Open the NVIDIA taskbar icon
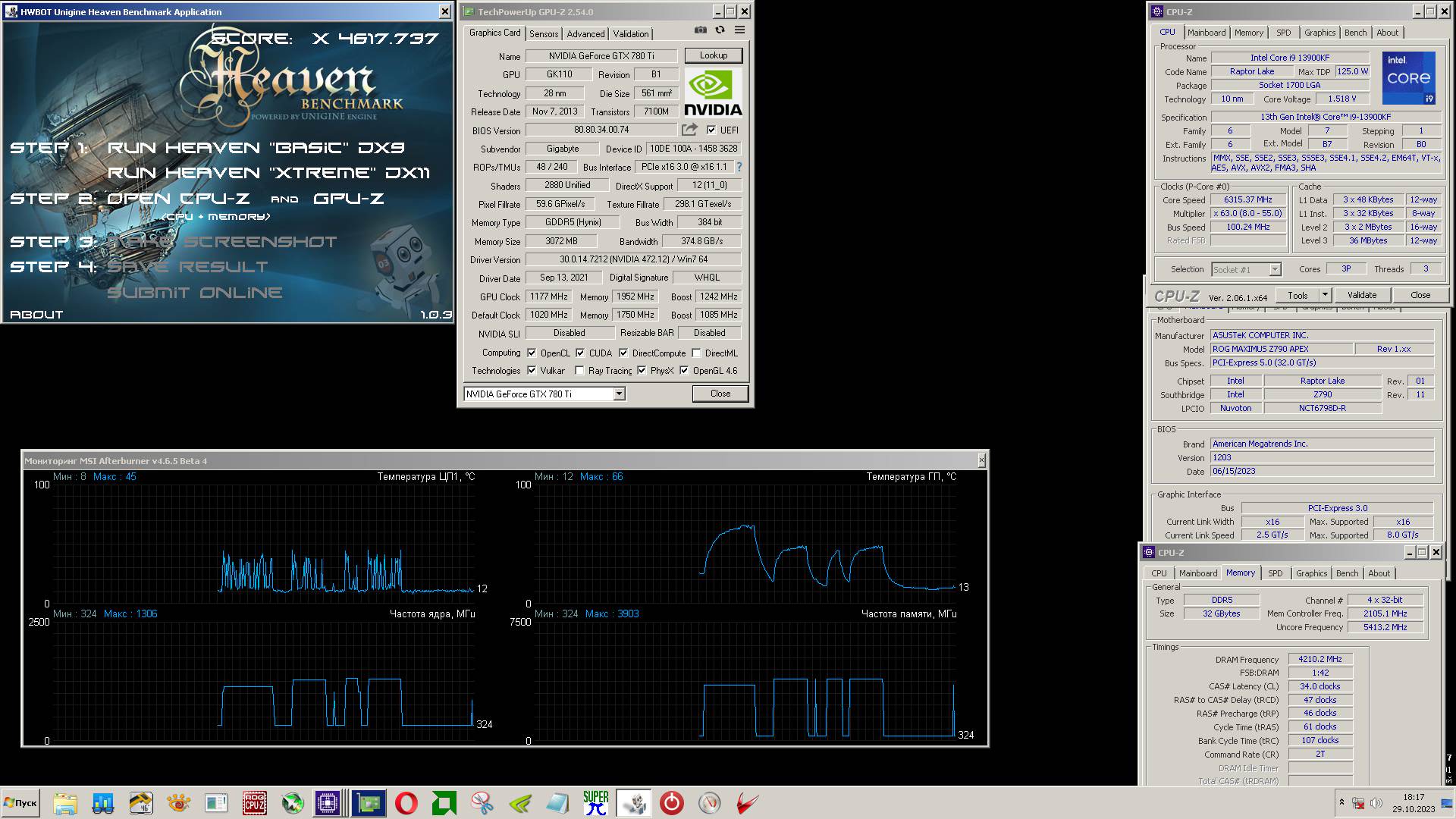 tap(520, 803)
